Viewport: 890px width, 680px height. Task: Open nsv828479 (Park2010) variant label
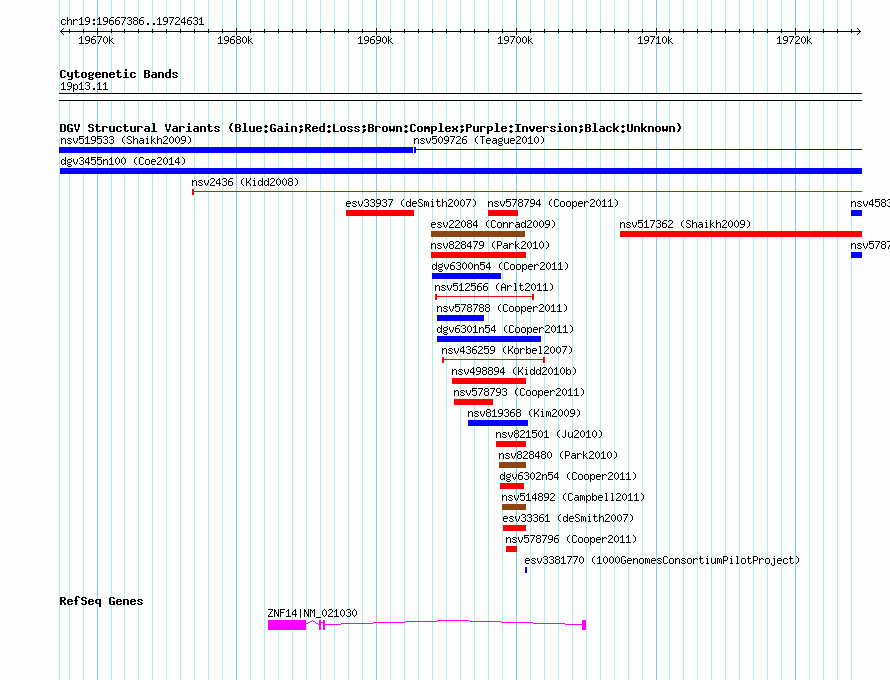point(490,245)
